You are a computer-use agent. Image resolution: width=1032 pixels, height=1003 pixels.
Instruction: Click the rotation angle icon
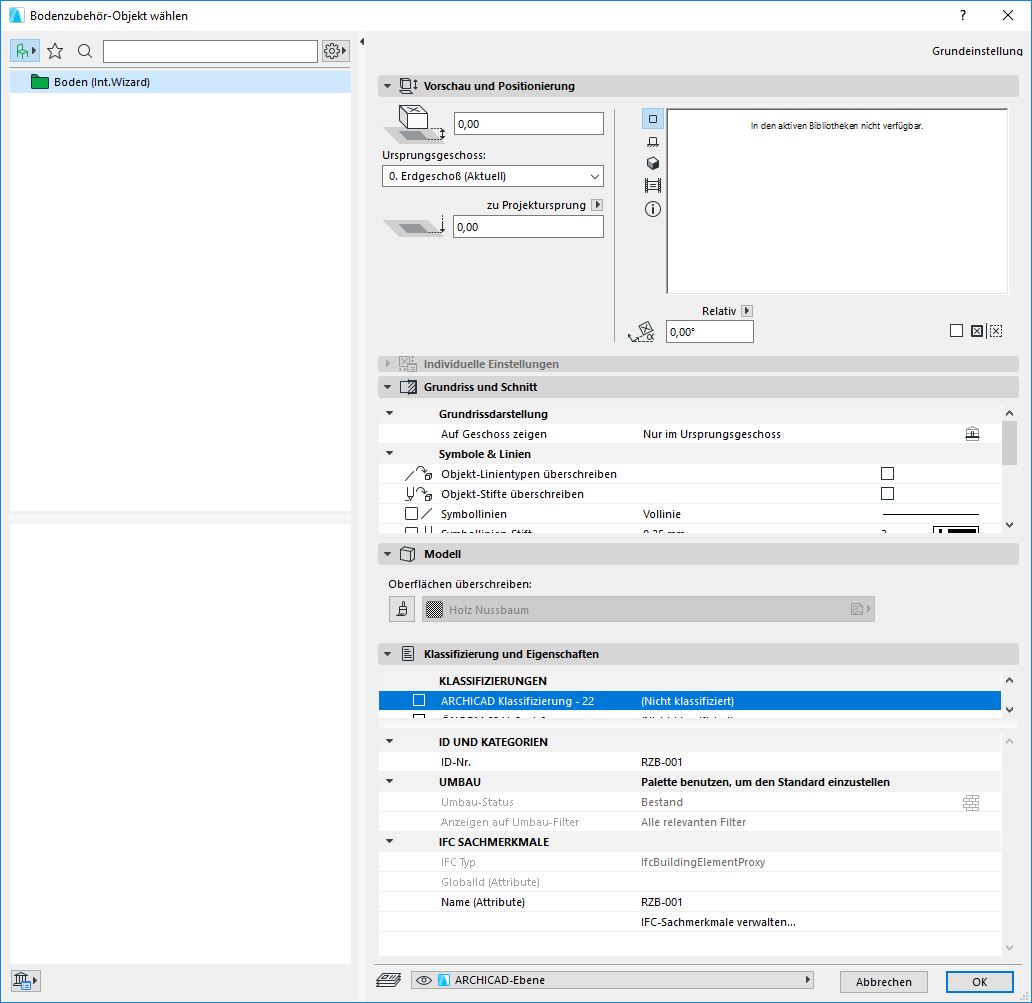point(641,332)
